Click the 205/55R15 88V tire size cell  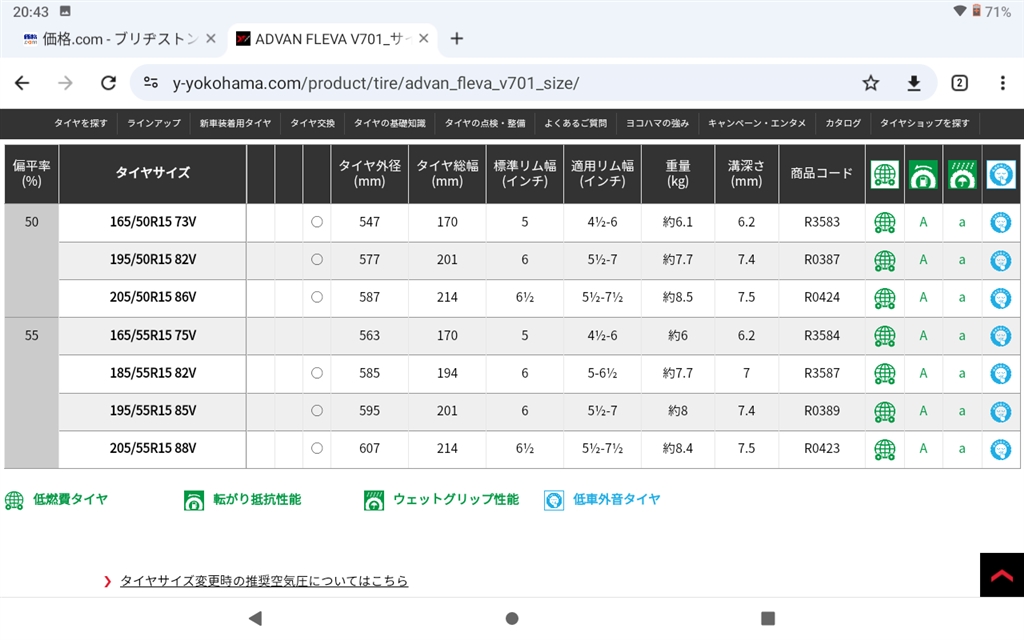[153, 449]
